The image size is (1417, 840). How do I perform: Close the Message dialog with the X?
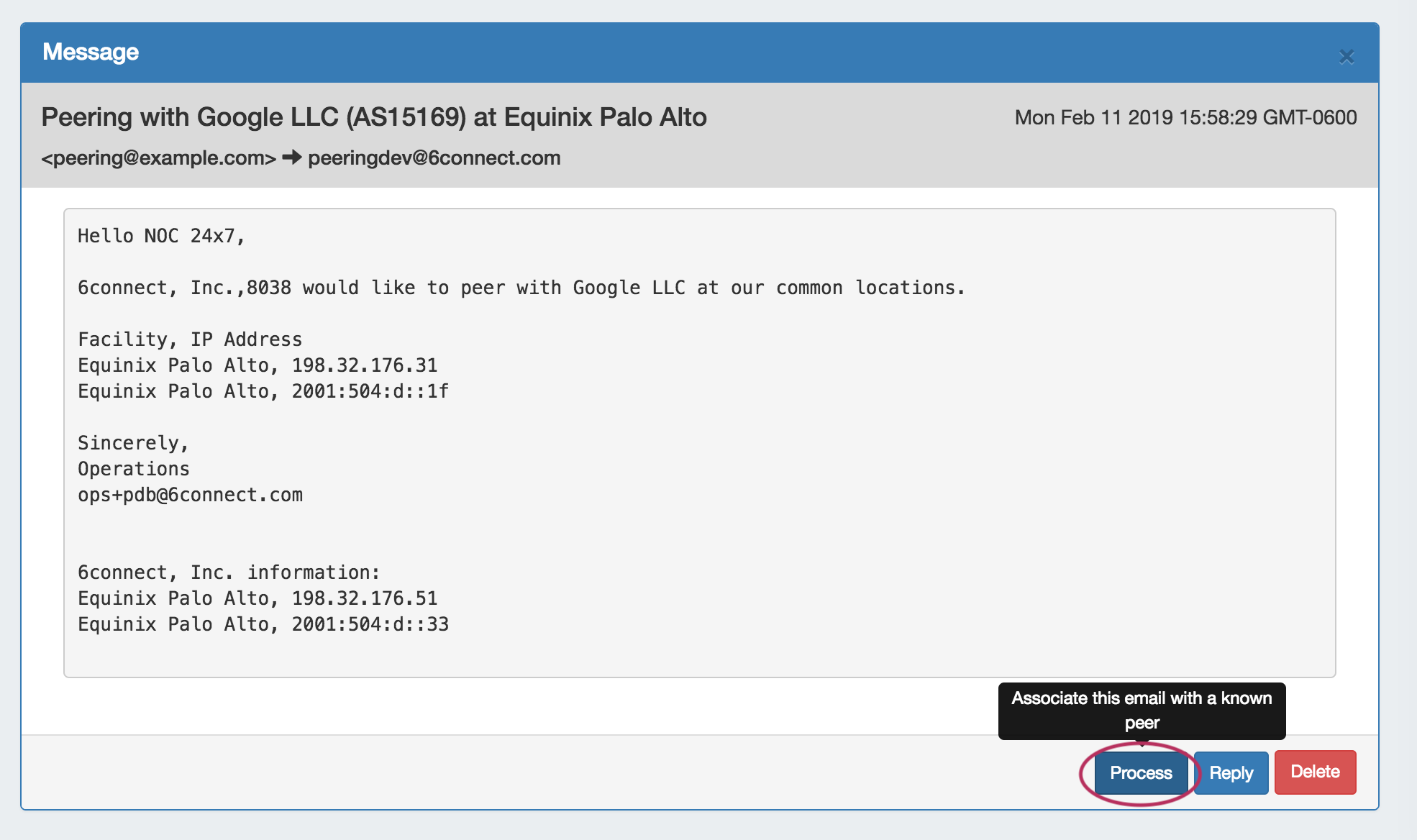(1346, 57)
